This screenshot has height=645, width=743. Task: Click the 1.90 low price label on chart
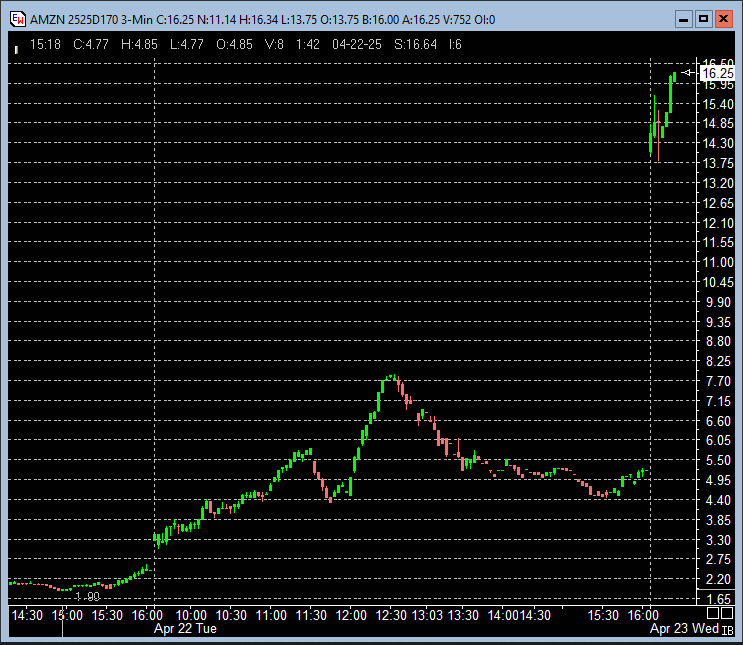(88, 597)
